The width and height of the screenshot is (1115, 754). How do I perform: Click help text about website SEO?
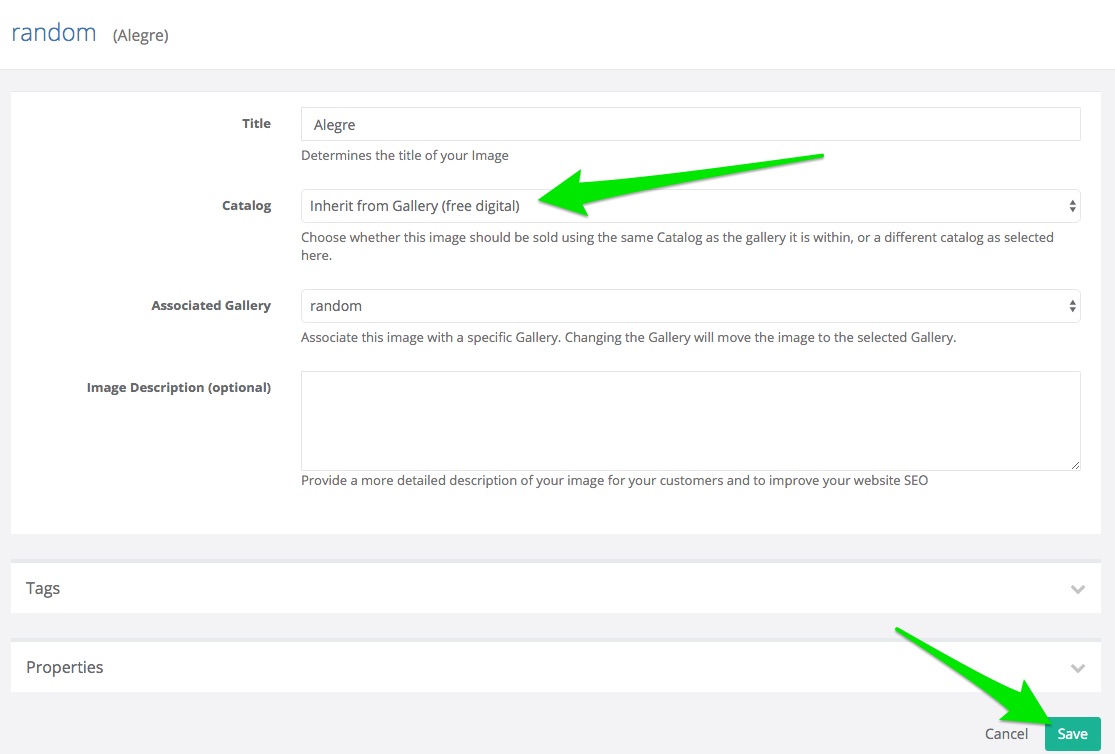click(x=614, y=480)
